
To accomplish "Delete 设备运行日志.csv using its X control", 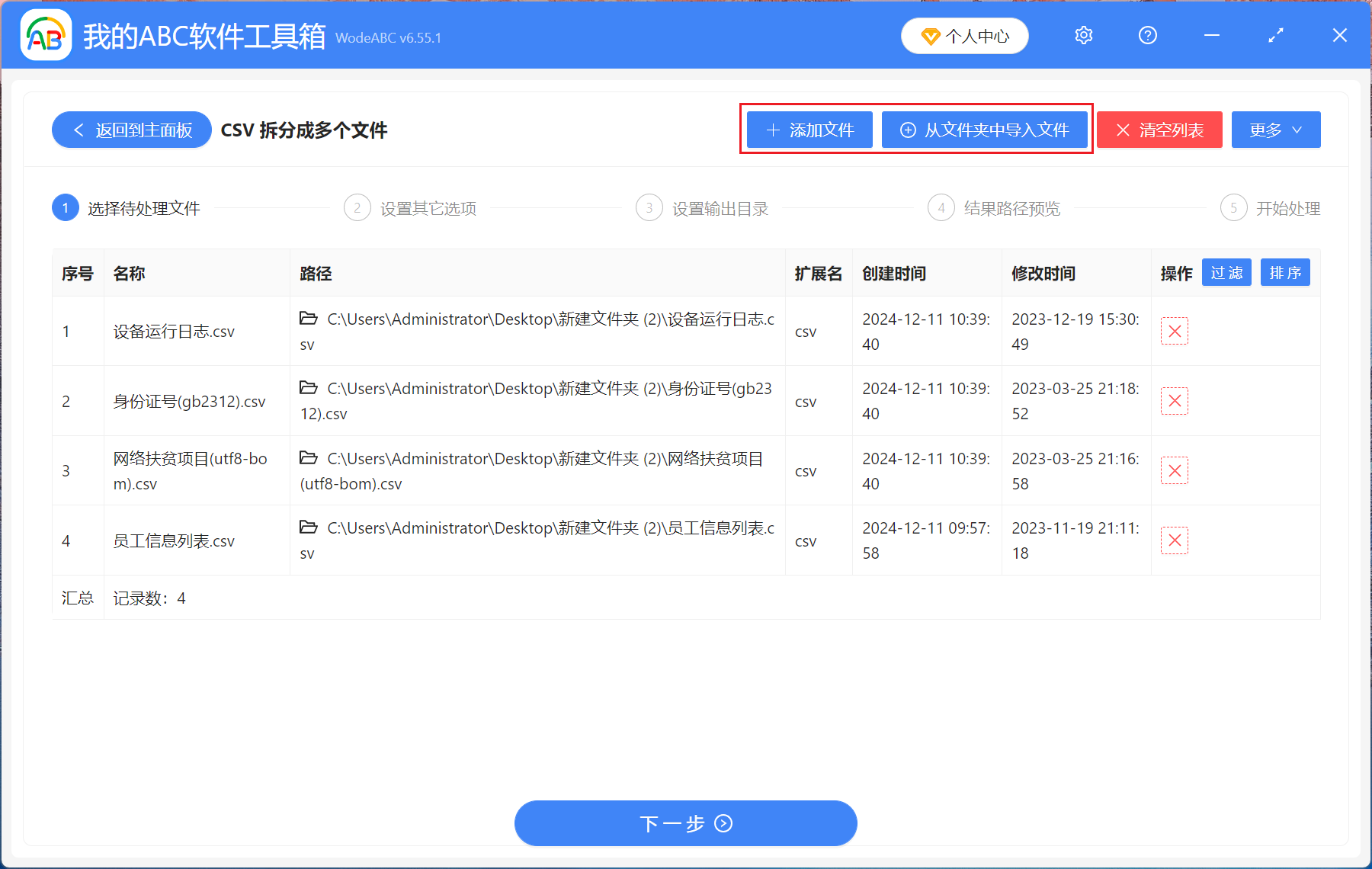I will [x=1175, y=331].
